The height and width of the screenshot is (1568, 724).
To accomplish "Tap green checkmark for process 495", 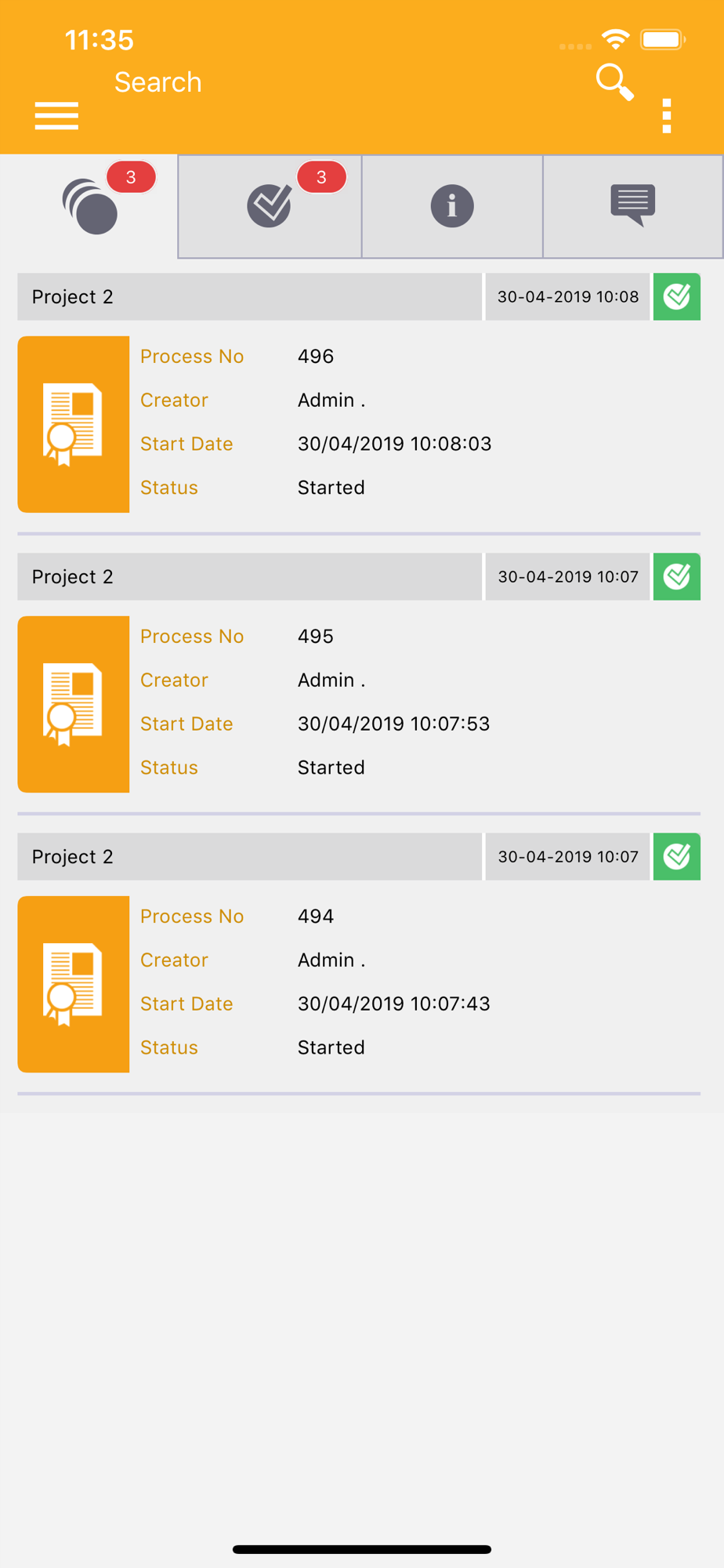I will [677, 576].
